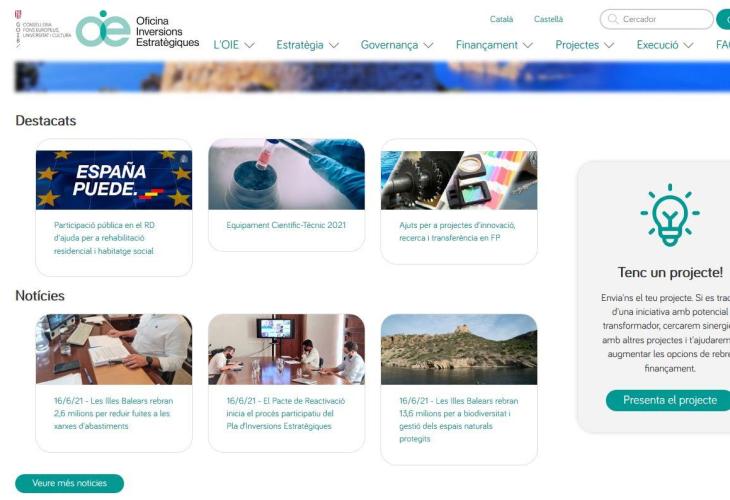
Task: Click the lightbulb project idea icon
Action: coord(669,217)
